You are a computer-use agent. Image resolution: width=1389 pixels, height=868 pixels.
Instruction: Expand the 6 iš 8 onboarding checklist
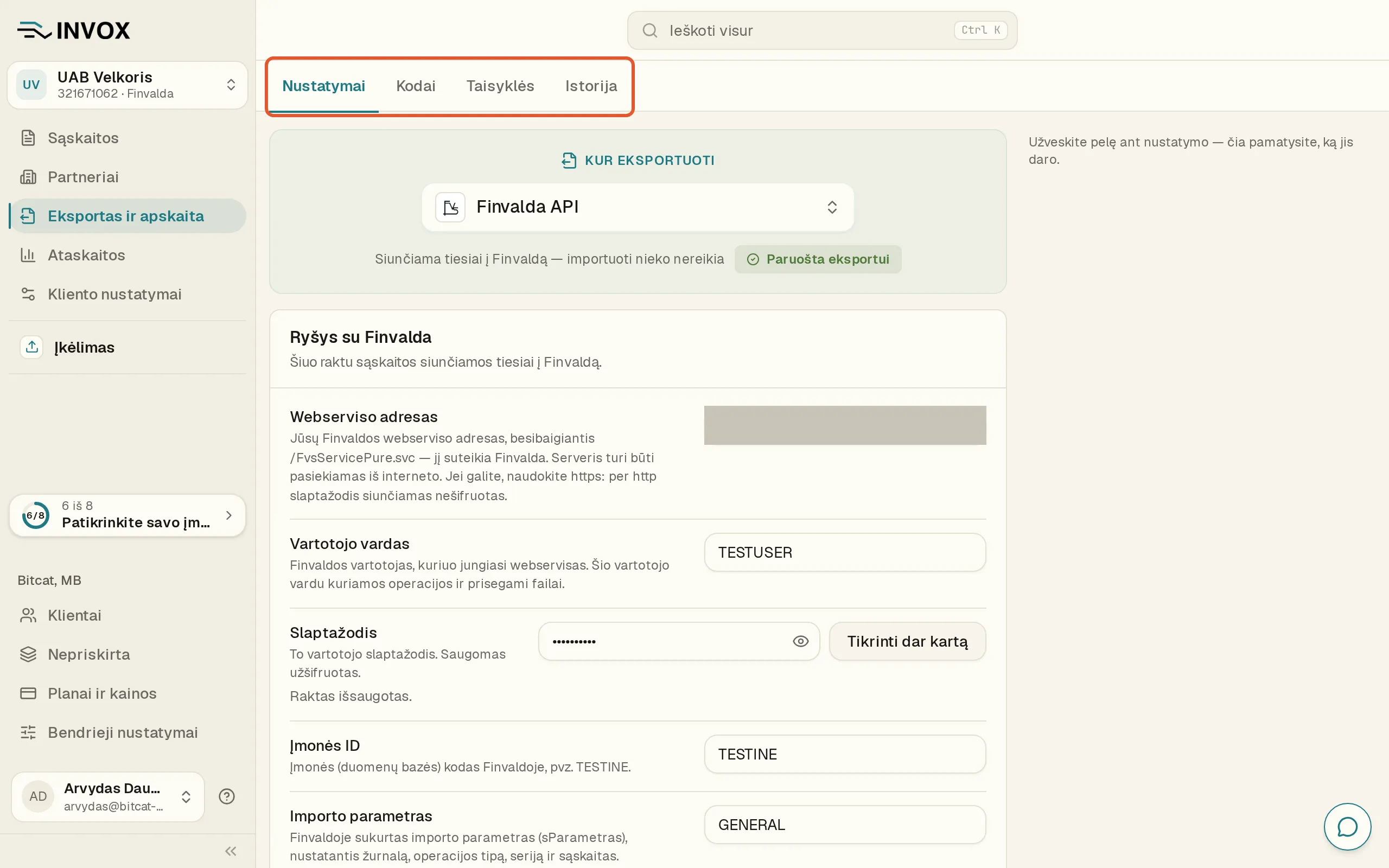[128, 515]
